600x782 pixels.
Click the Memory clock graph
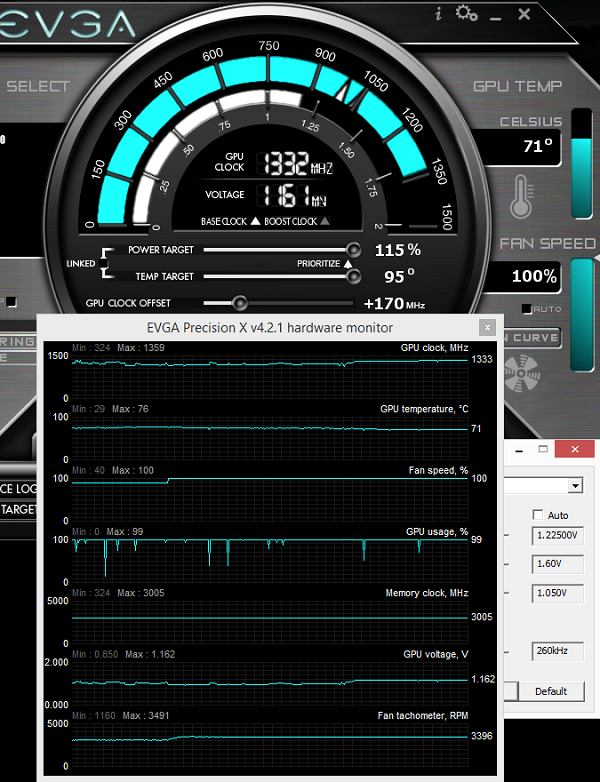(x=270, y=622)
